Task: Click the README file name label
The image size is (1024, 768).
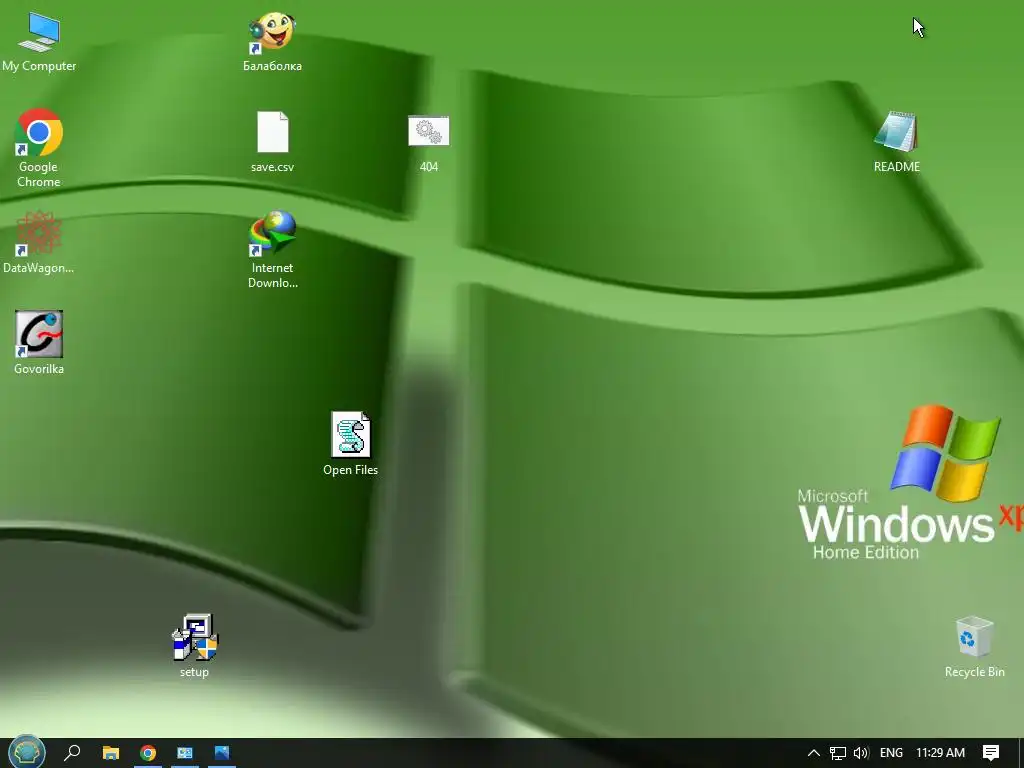Action: 897,167
